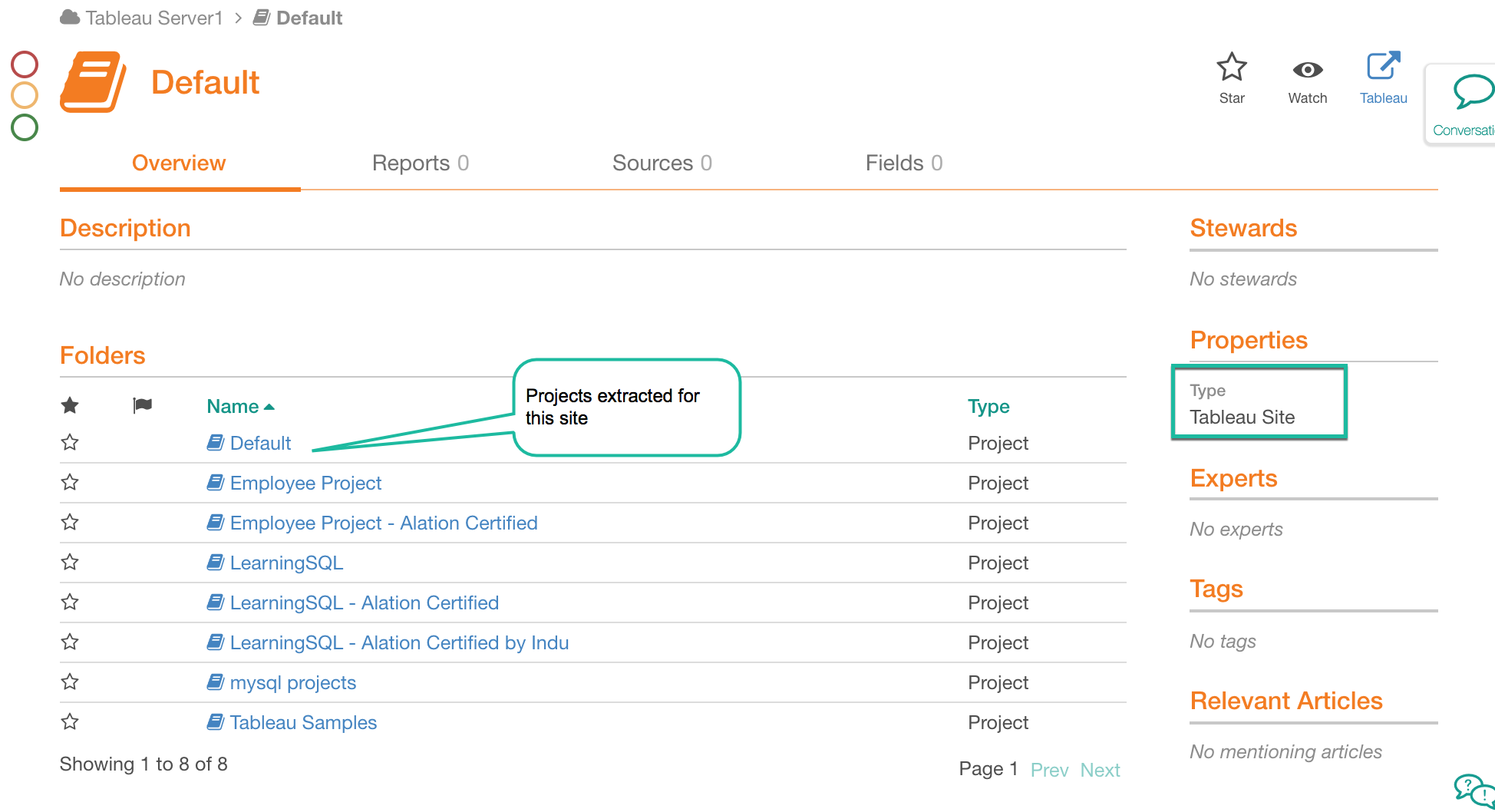Click the Tableau Server1 breadcrumb link
This screenshot has width=1495, height=812.
tap(153, 18)
